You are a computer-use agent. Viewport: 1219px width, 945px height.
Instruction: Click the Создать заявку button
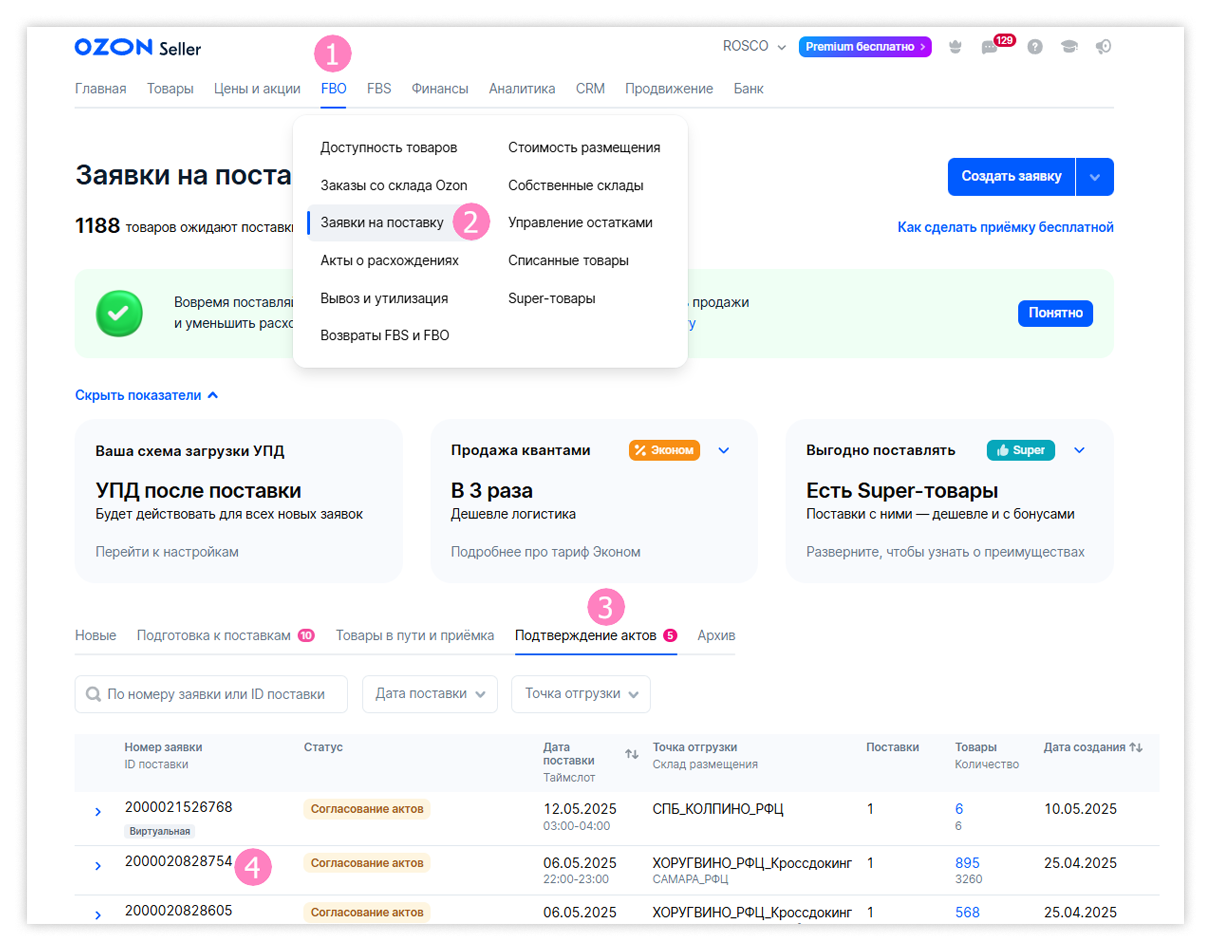[x=1011, y=177]
